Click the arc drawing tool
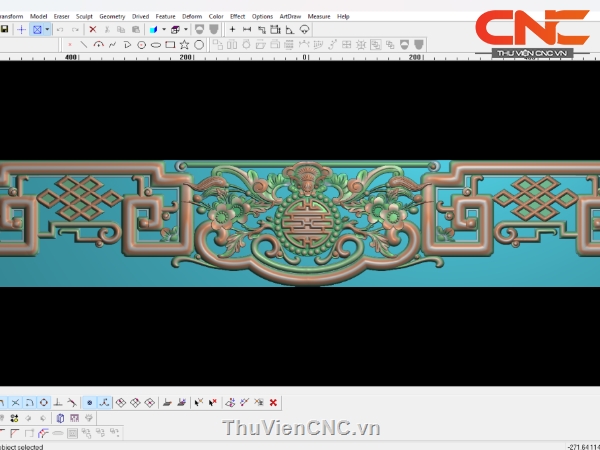The image size is (600, 450). tap(98, 45)
